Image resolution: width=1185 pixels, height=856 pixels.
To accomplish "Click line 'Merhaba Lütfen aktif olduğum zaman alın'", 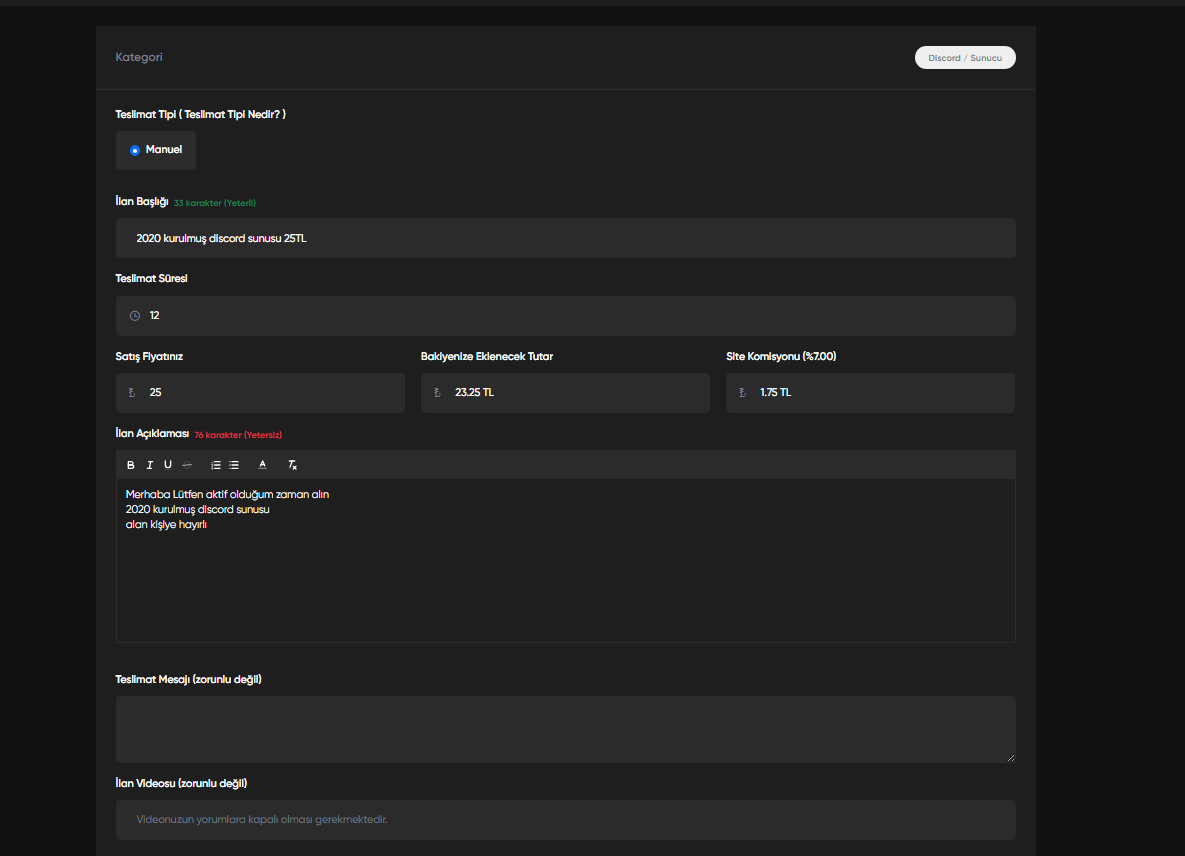I will coord(227,495).
